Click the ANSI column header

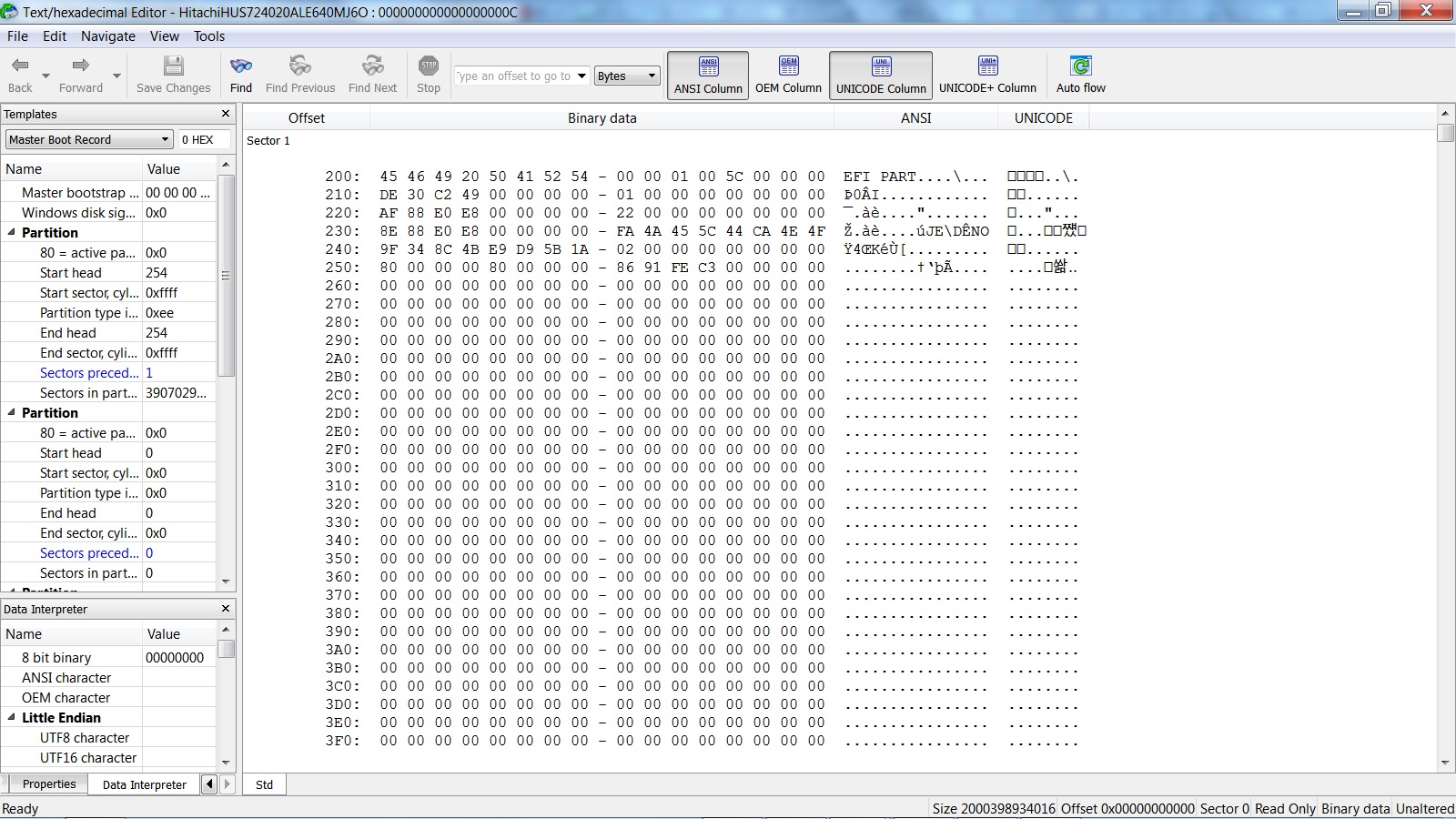coord(915,117)
